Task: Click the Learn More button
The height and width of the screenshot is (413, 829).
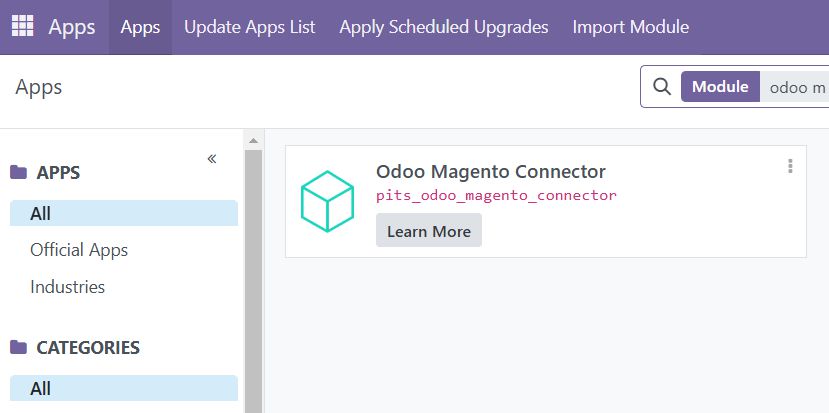Action: point(429,231)
